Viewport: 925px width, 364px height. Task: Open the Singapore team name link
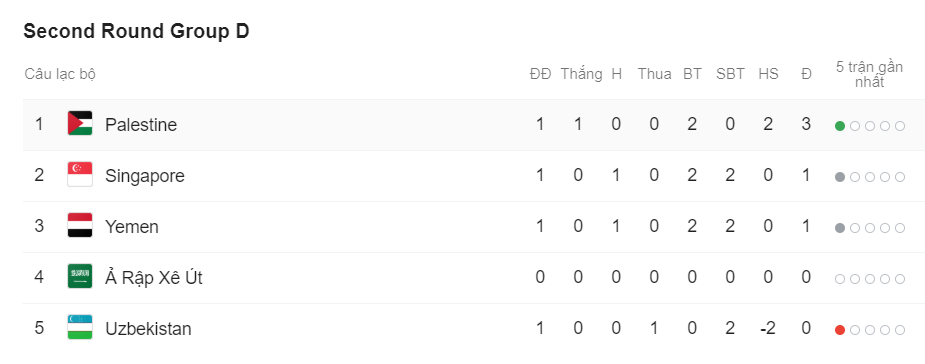coord(145,176)
